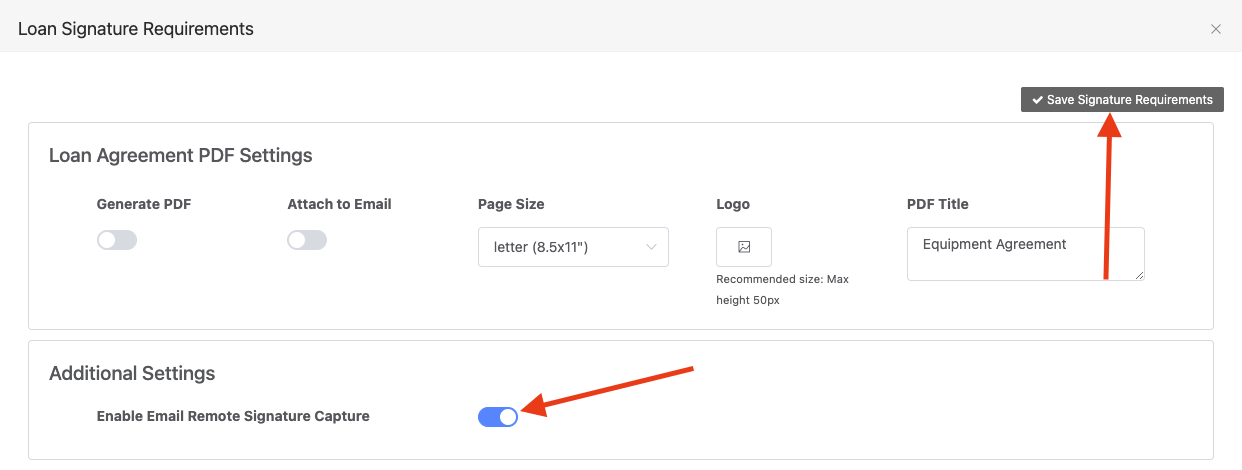
Task: Enable the Generate PDF switch
Action: (117, 240)
